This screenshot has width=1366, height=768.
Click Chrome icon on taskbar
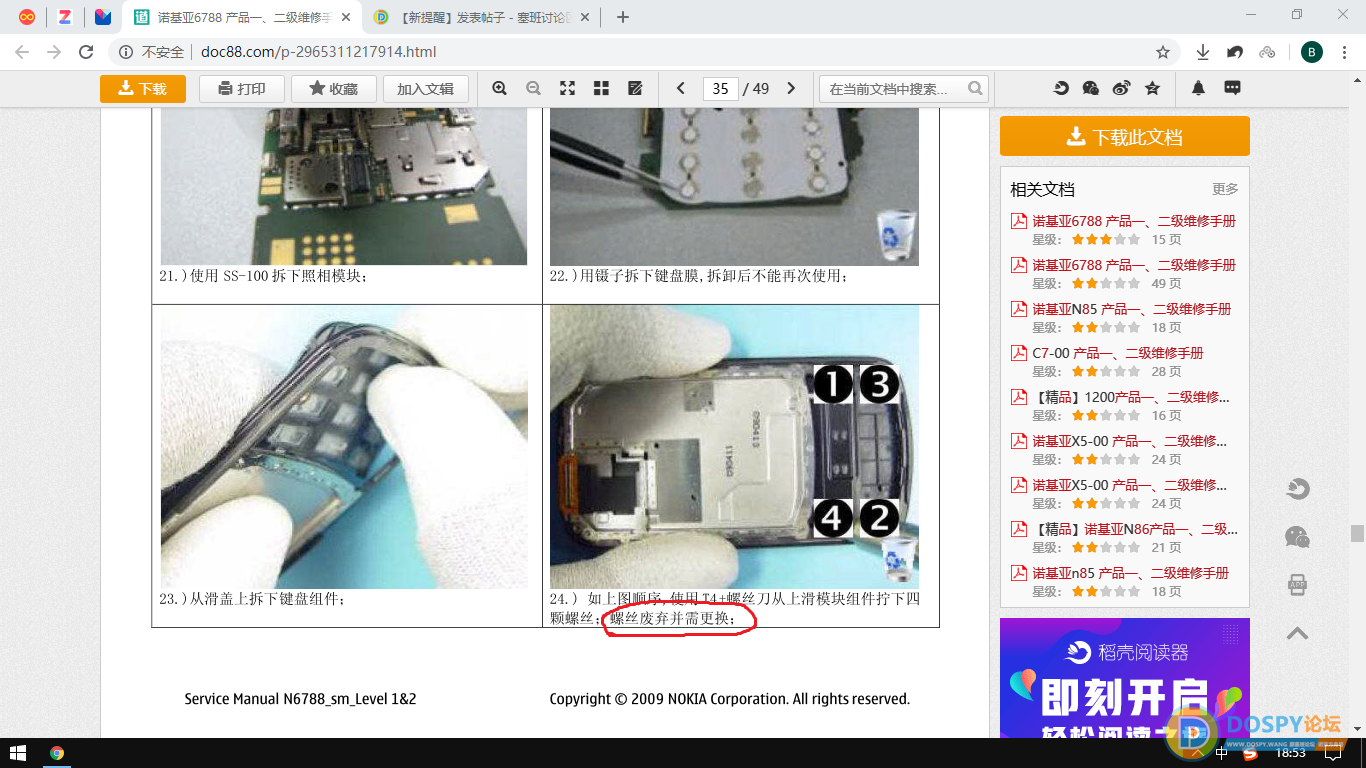tap(57, 753)
